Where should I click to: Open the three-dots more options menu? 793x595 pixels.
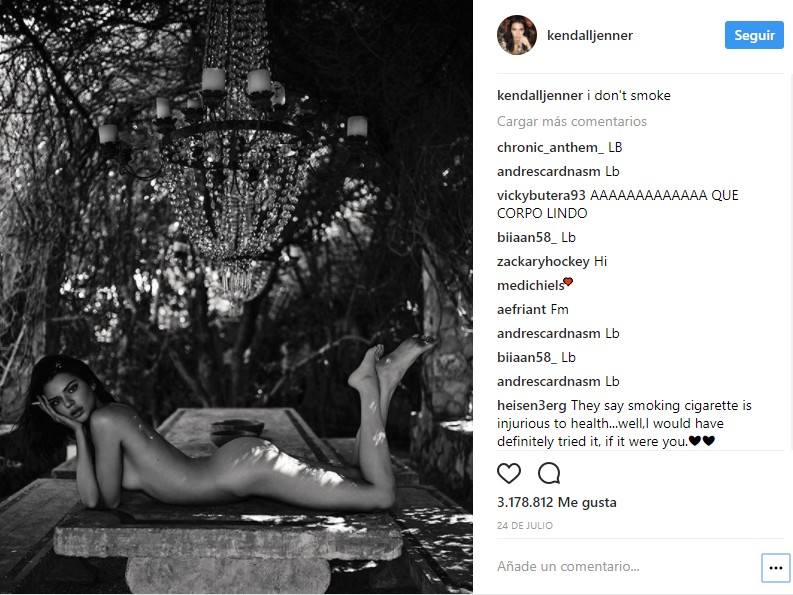pos(775,568)
